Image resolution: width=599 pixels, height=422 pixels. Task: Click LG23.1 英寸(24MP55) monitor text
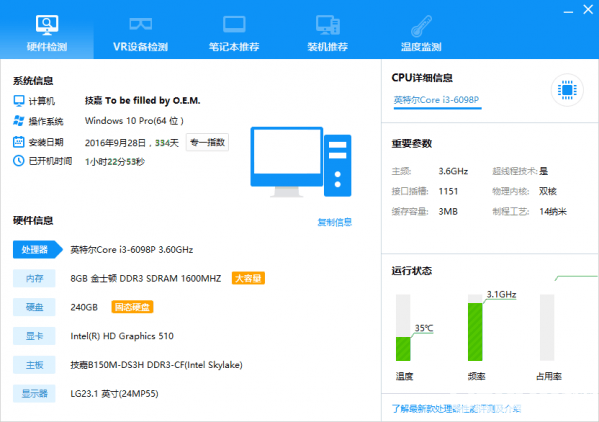pyautogui.click(x=114, y=394)
